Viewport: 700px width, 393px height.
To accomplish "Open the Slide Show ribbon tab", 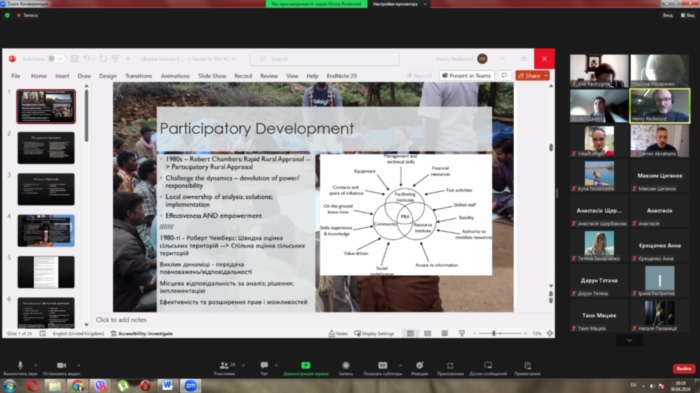I will (x=212, y=76).
